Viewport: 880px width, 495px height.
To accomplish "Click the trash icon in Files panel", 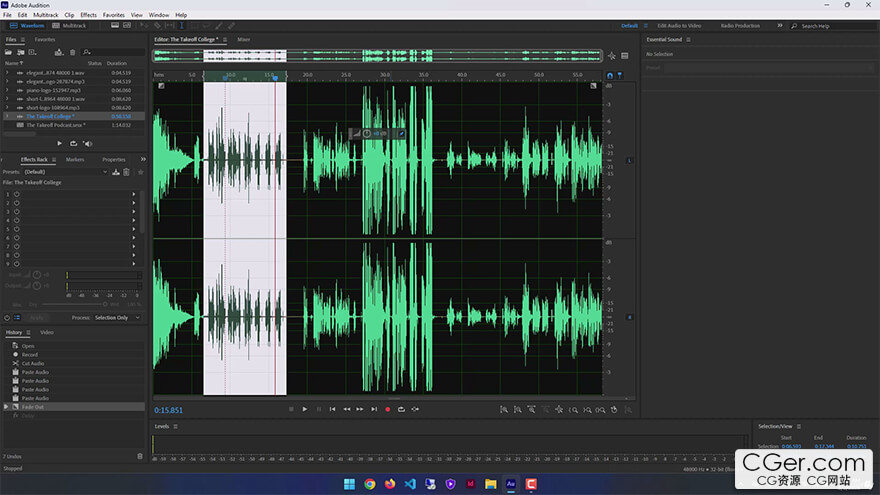I will click(72, 52).
